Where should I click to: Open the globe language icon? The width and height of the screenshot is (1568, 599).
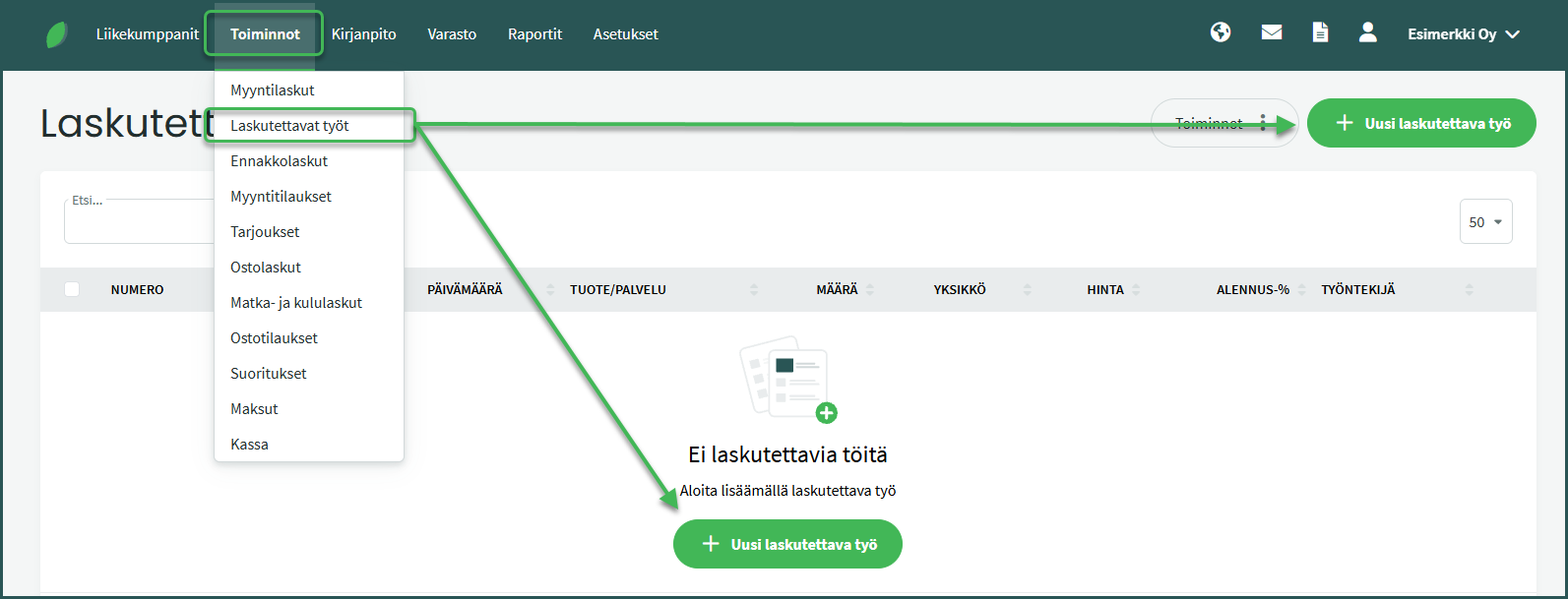pyautogui.click(x=1221, y=33)
